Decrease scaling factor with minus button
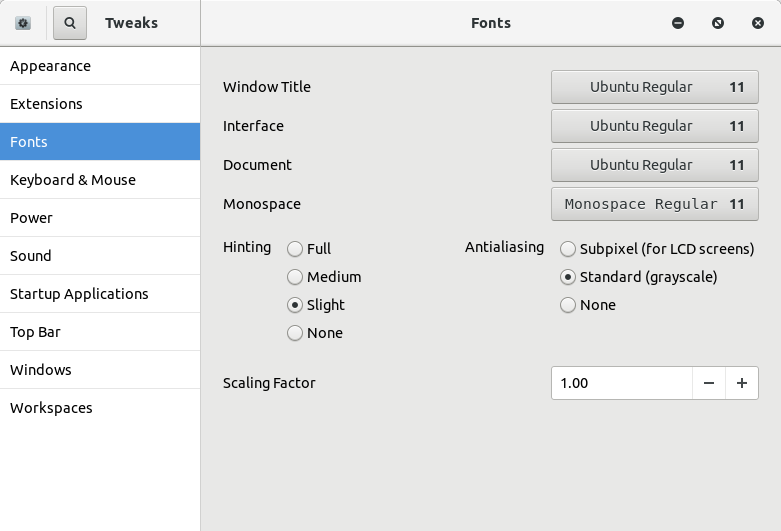 (708, 383)
